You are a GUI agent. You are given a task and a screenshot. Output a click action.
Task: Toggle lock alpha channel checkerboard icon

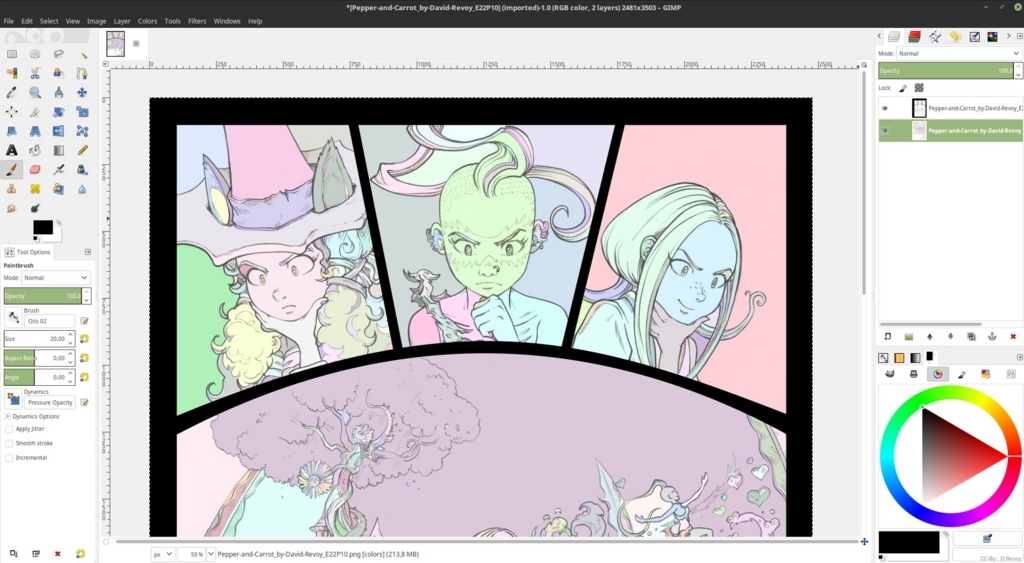click(x=919, y=88)
